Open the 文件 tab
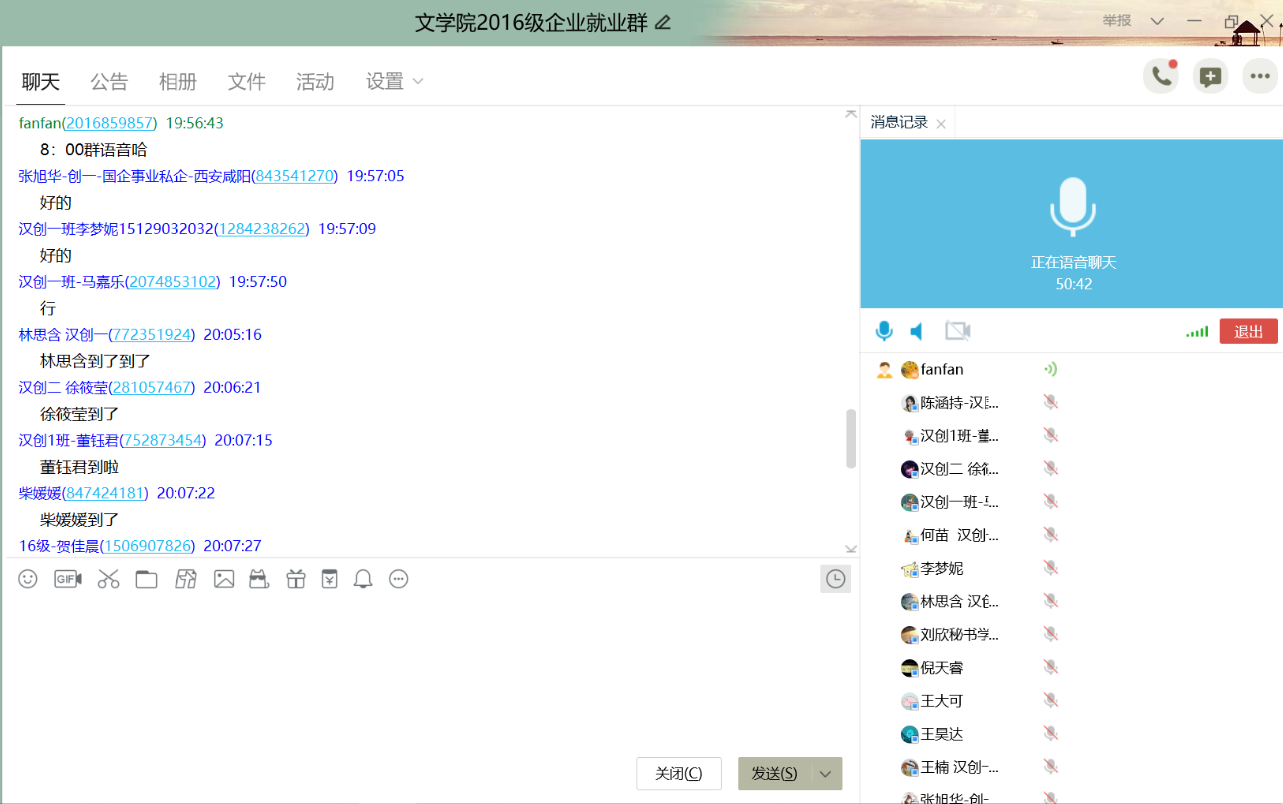 tap(246, 82)
